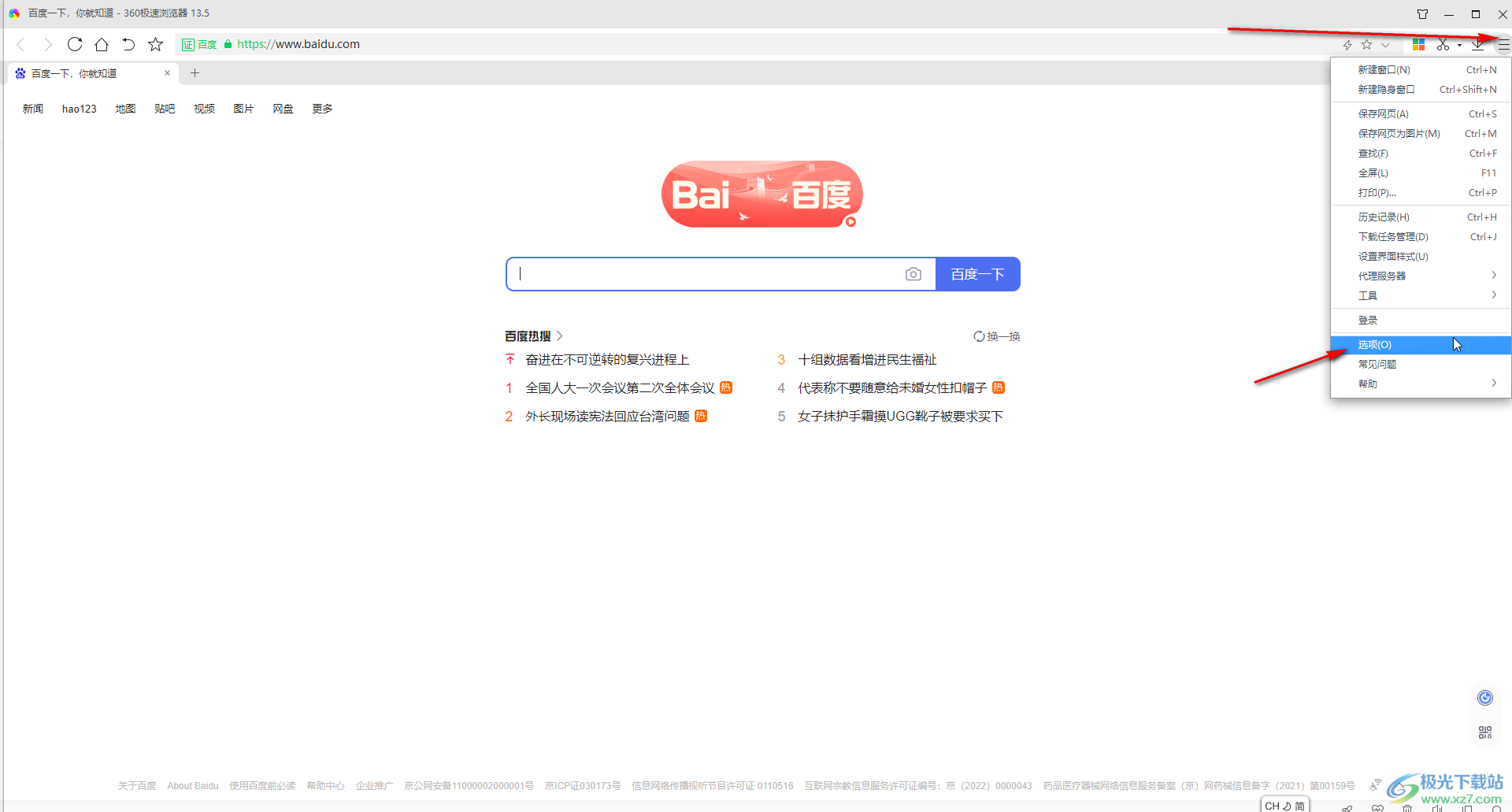1512x812 pixels.
Task: Click 全屏(L) in the menu
Action: 1421,173
